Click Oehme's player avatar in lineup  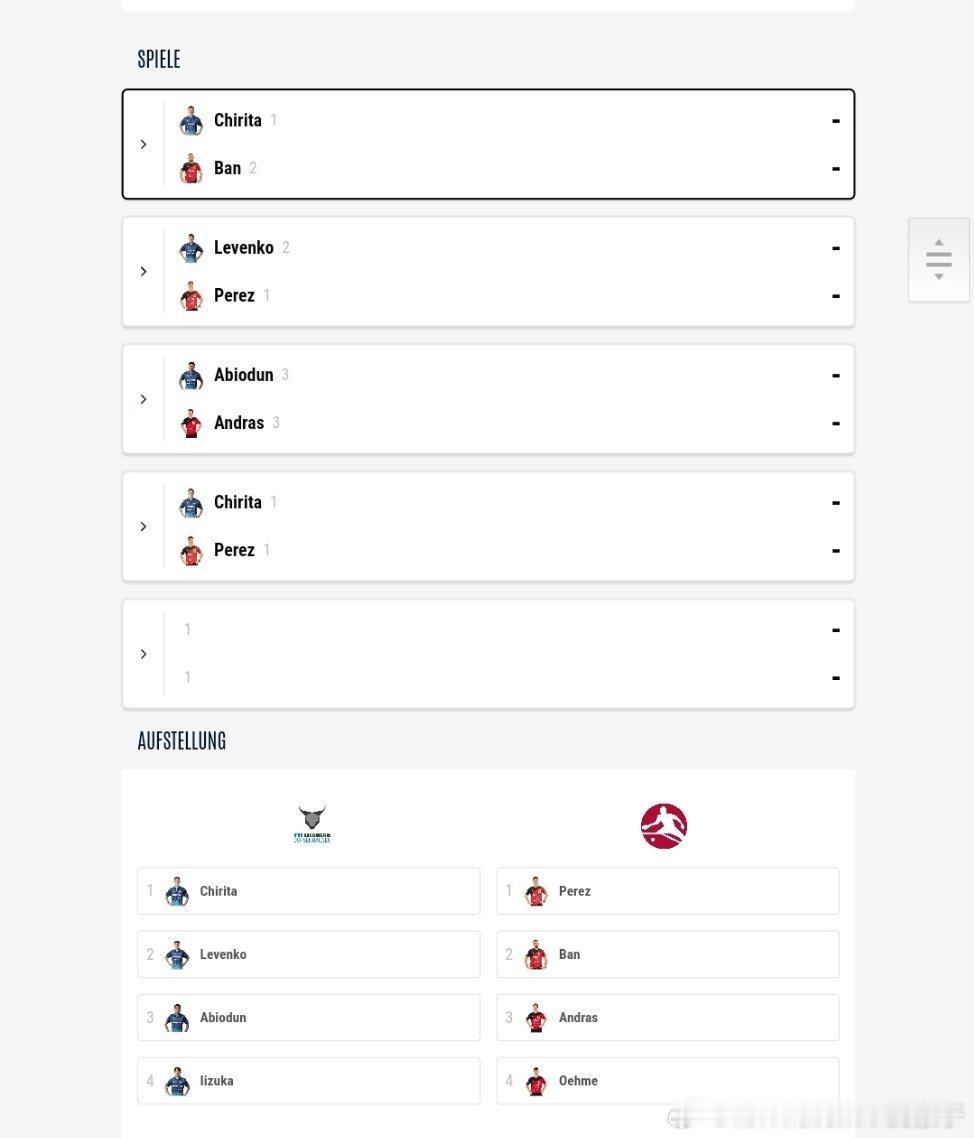click(537, 1081)
